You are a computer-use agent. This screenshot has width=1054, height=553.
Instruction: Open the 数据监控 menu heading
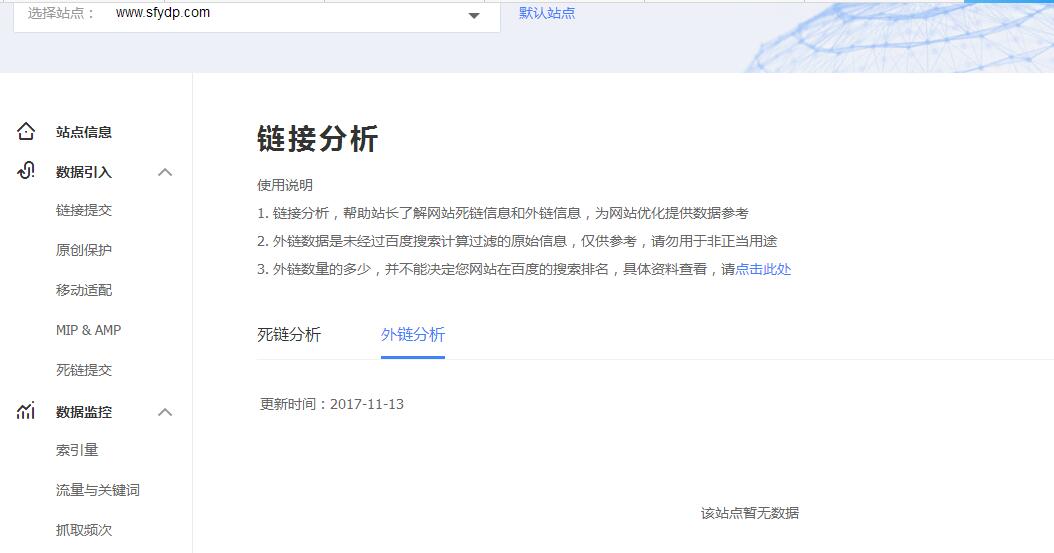point(83,412)
